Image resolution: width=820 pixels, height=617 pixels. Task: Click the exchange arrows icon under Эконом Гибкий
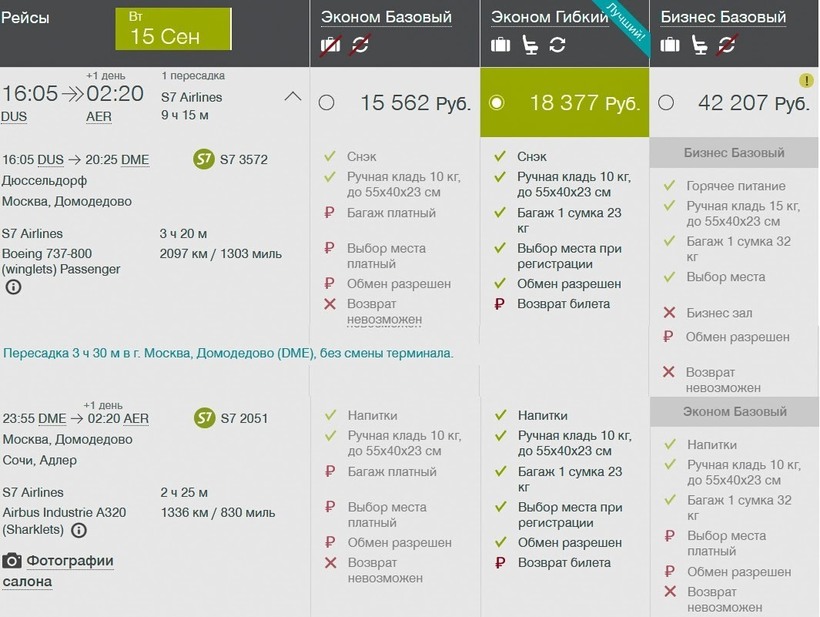[557, 44]
